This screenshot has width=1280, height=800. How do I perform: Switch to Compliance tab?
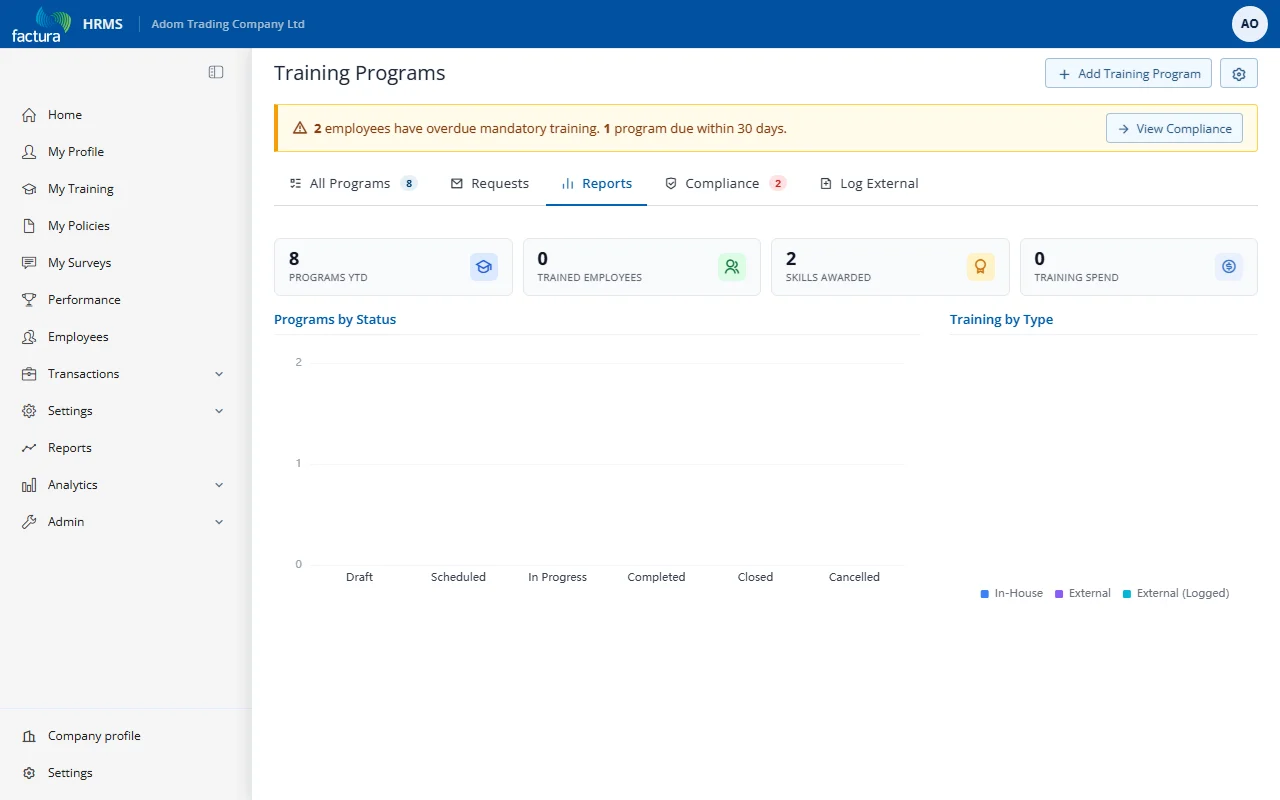click(726, 184)
